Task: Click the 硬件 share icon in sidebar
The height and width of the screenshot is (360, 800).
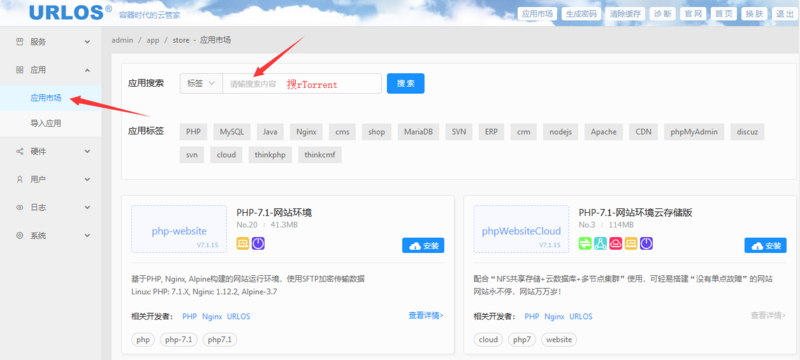Action: pos(20,151)
